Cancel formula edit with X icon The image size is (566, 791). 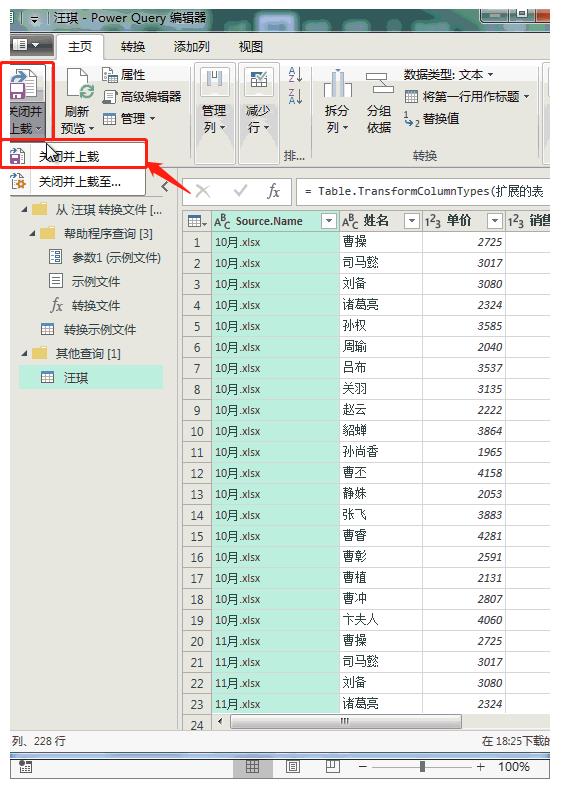(203, 191)
